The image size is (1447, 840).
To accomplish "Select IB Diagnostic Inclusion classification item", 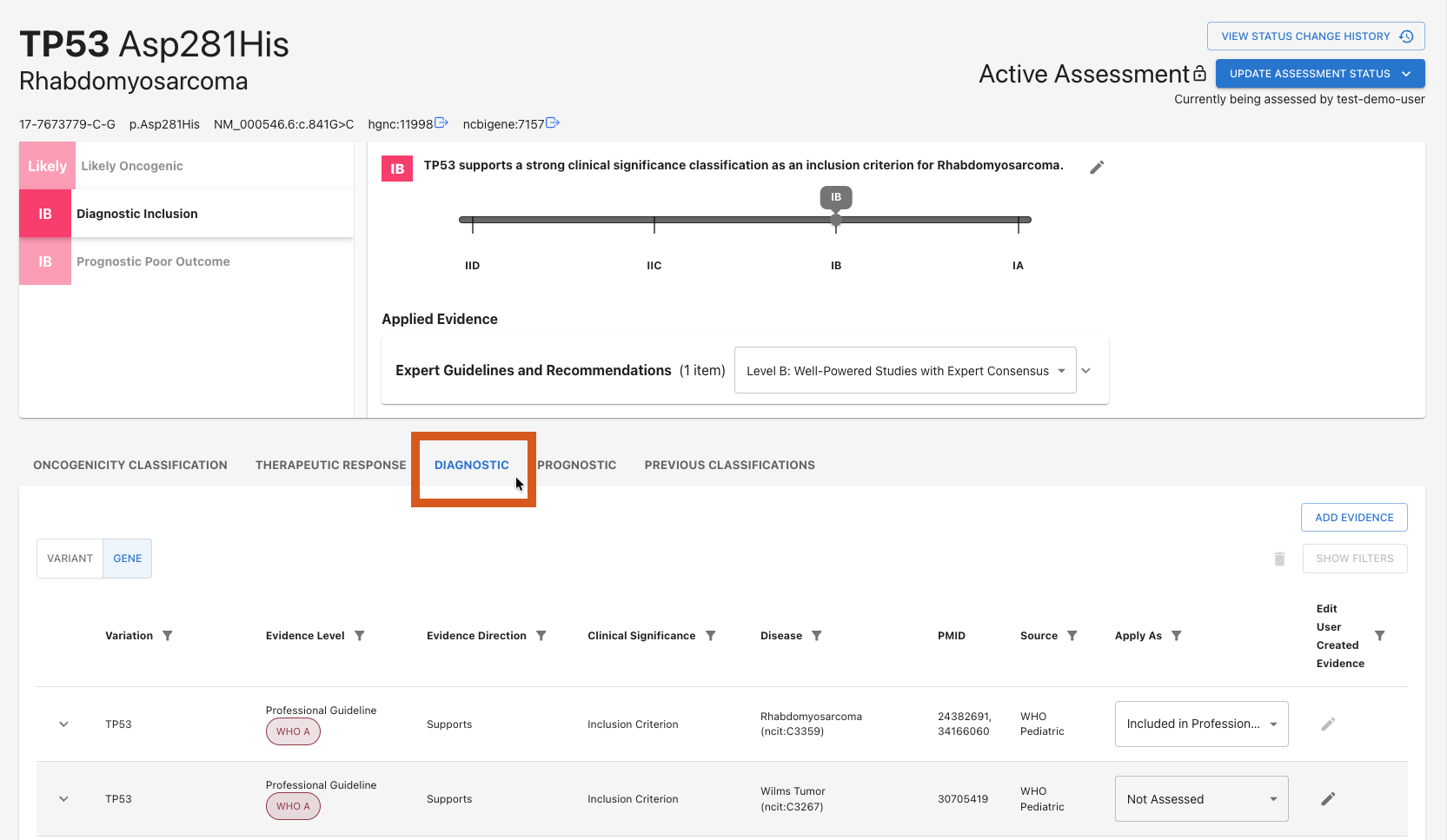I will point(186,214).
